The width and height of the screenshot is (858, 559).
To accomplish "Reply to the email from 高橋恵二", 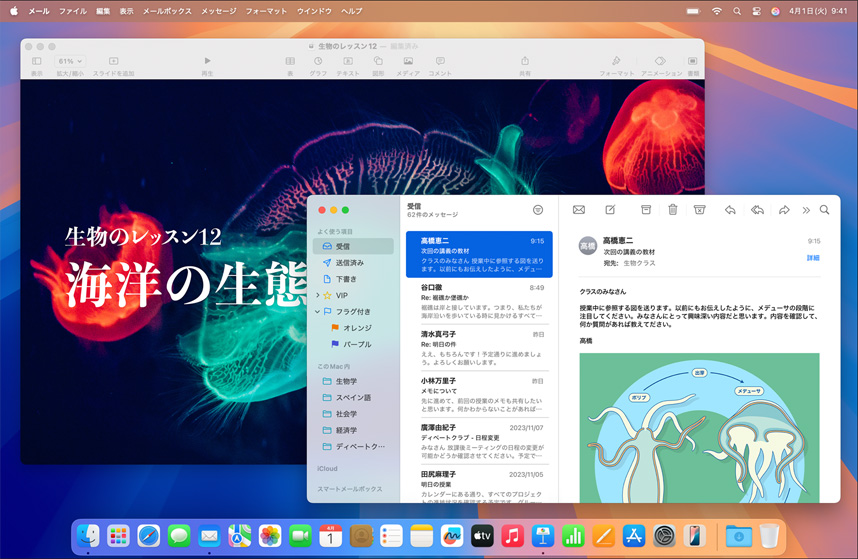I will point(730,210).
